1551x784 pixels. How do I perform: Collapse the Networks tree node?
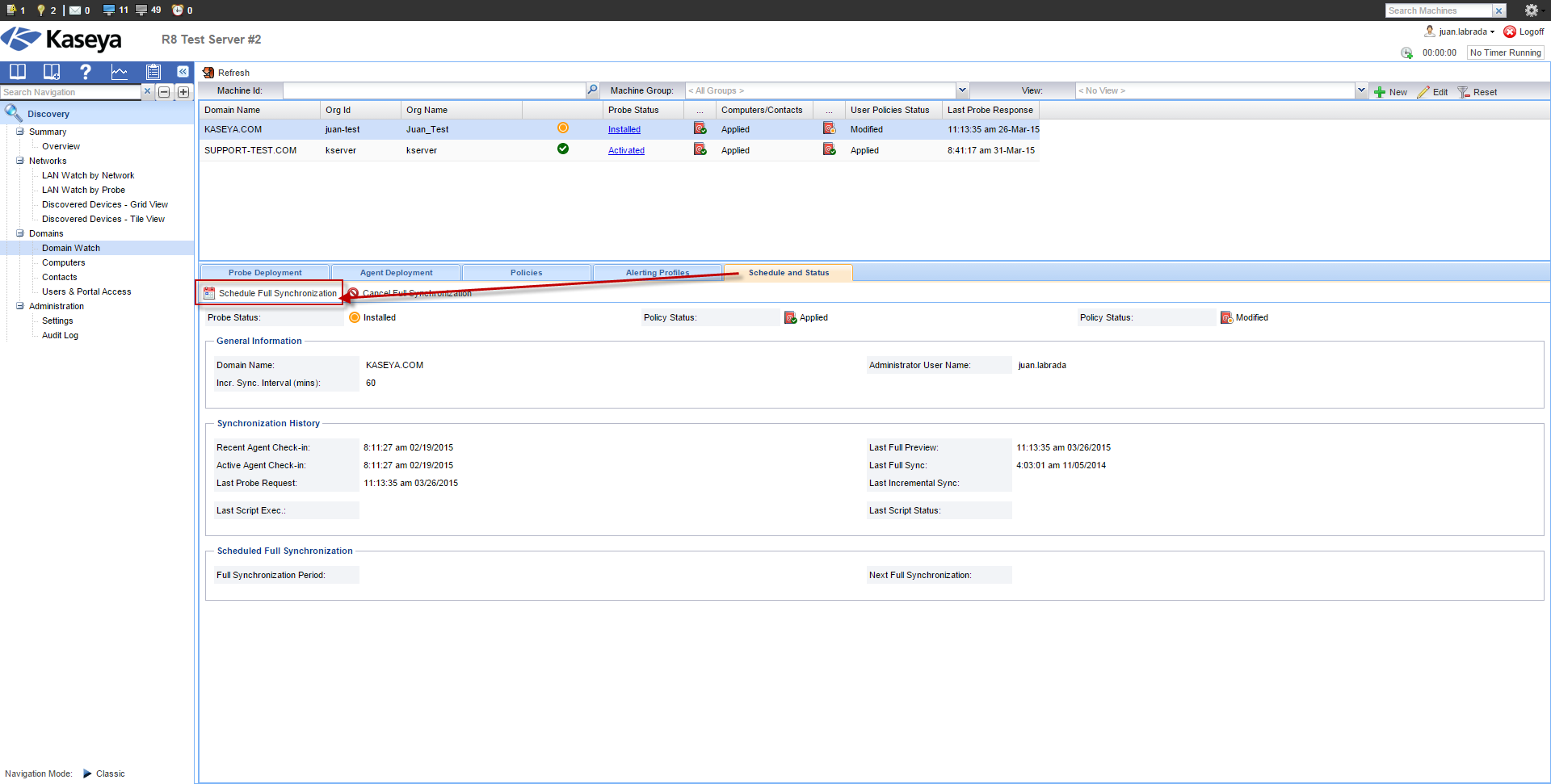[20, 161]
